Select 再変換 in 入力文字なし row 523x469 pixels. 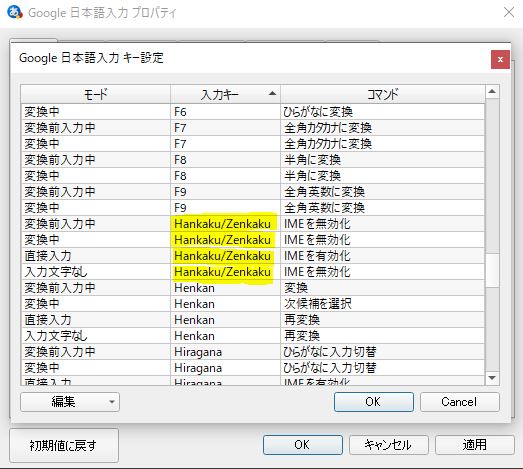383,336
